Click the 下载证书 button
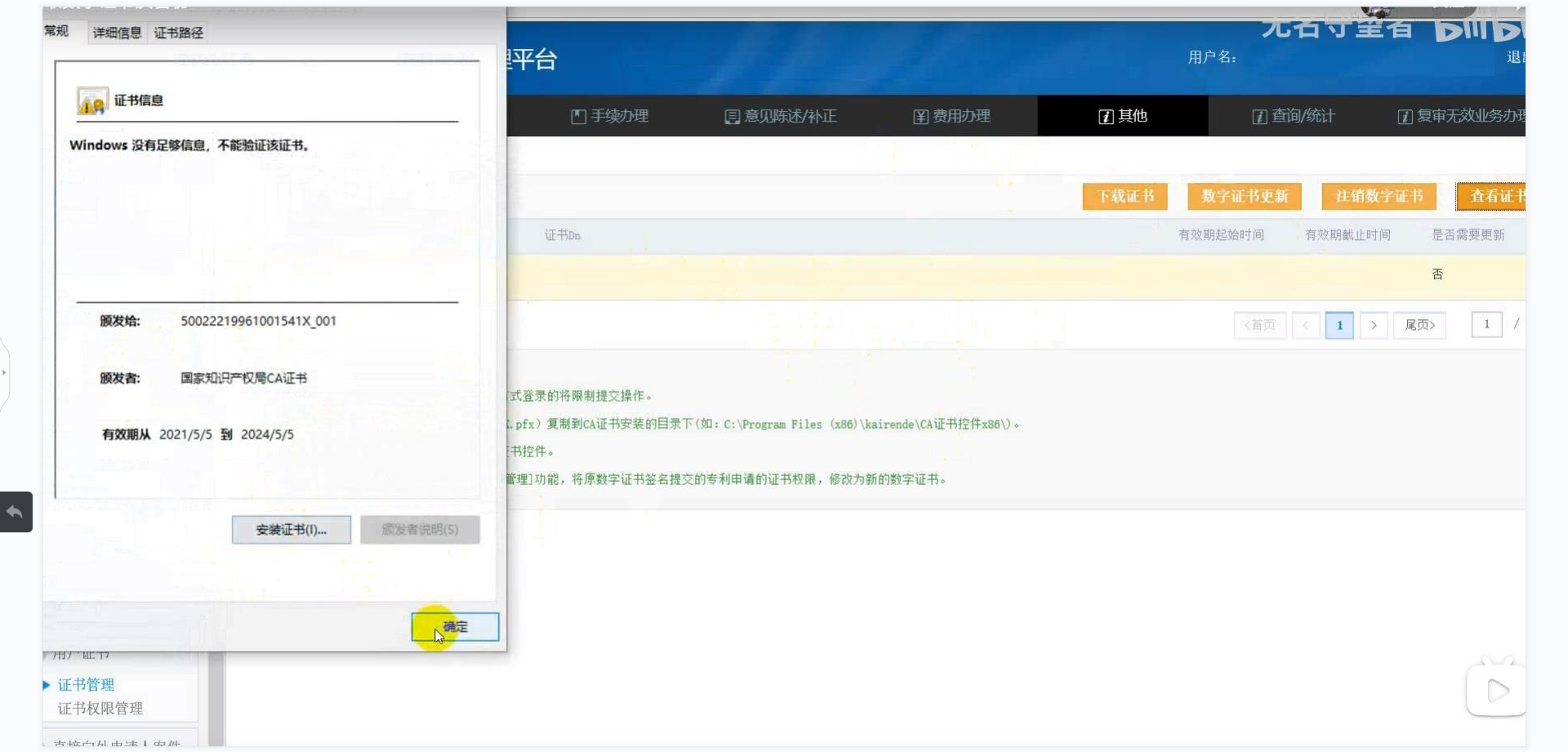 click(1125, 196)
